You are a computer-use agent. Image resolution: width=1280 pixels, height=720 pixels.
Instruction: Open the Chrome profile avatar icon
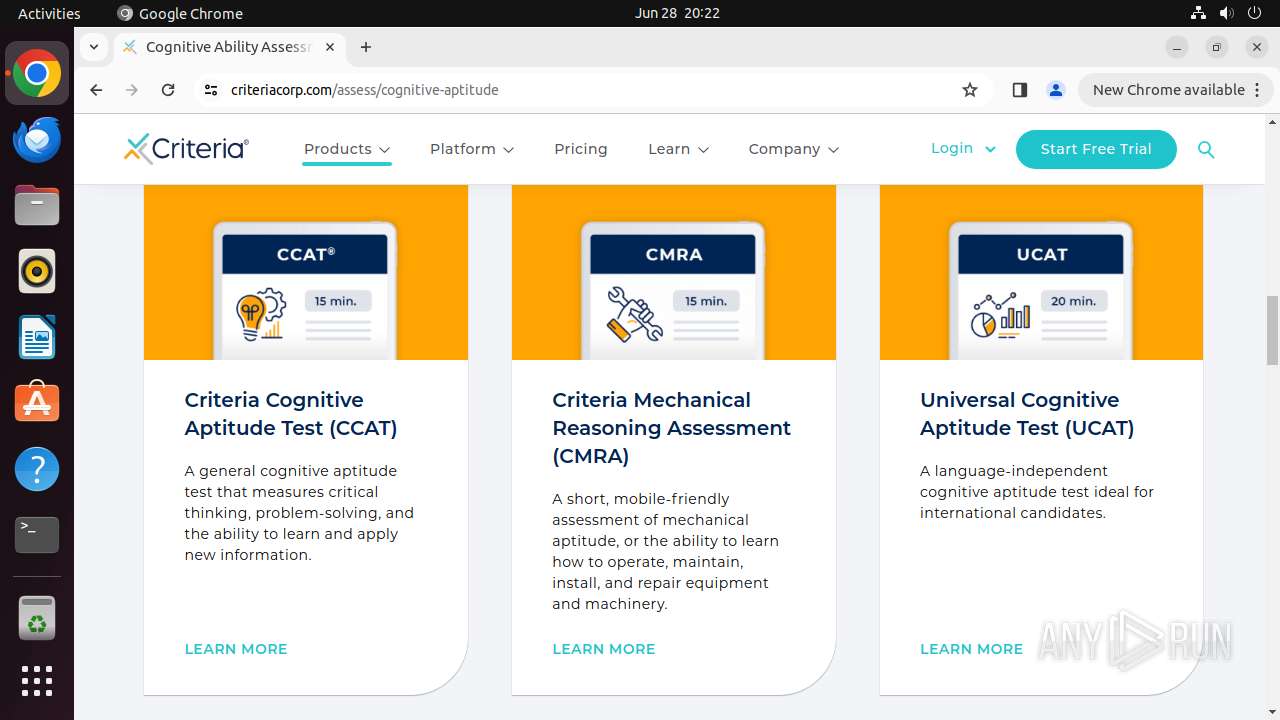tap(1056, 90)
